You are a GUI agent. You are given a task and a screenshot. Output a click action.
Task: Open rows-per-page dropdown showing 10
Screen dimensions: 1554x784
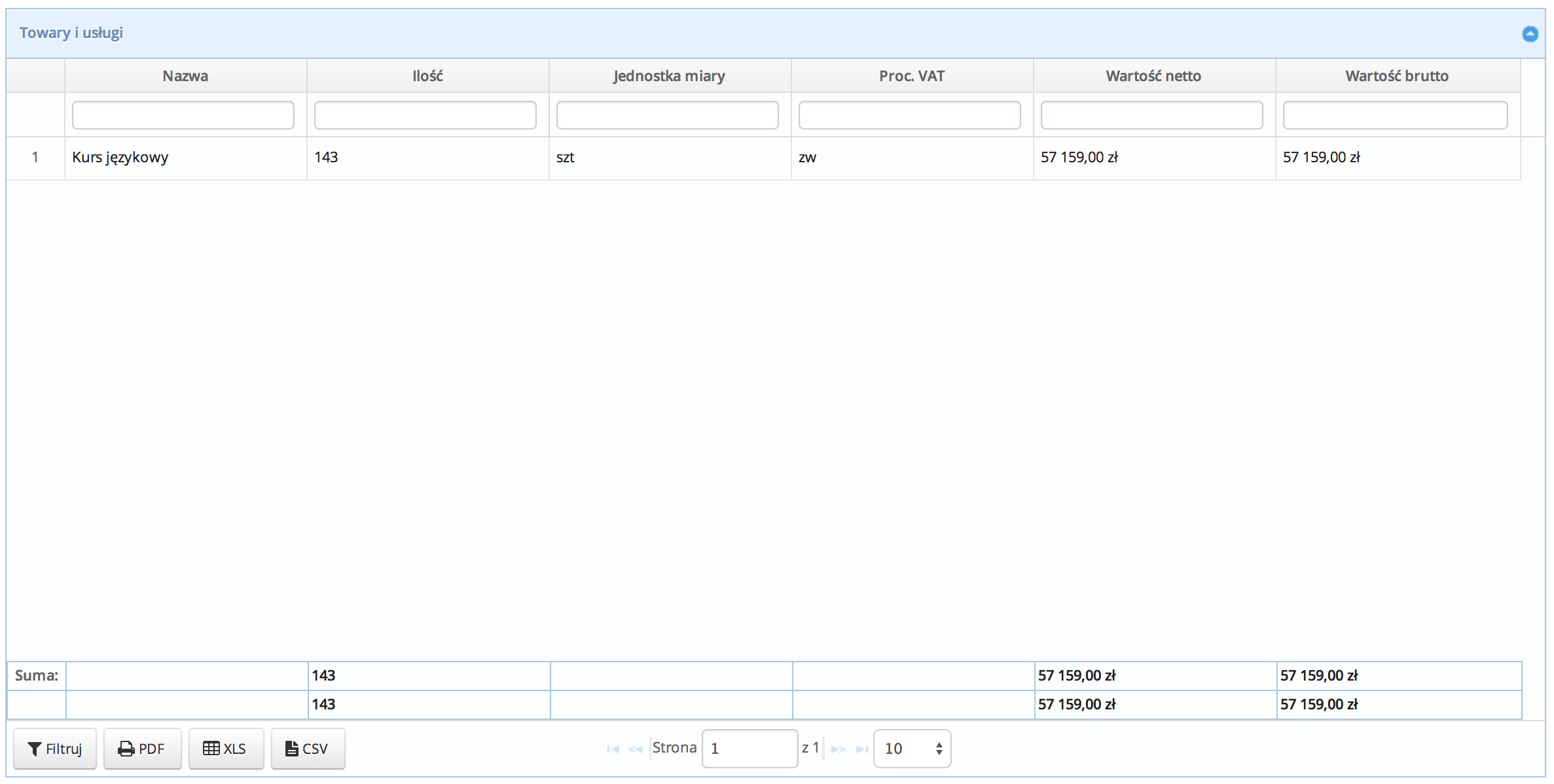[x=912, y=749]
